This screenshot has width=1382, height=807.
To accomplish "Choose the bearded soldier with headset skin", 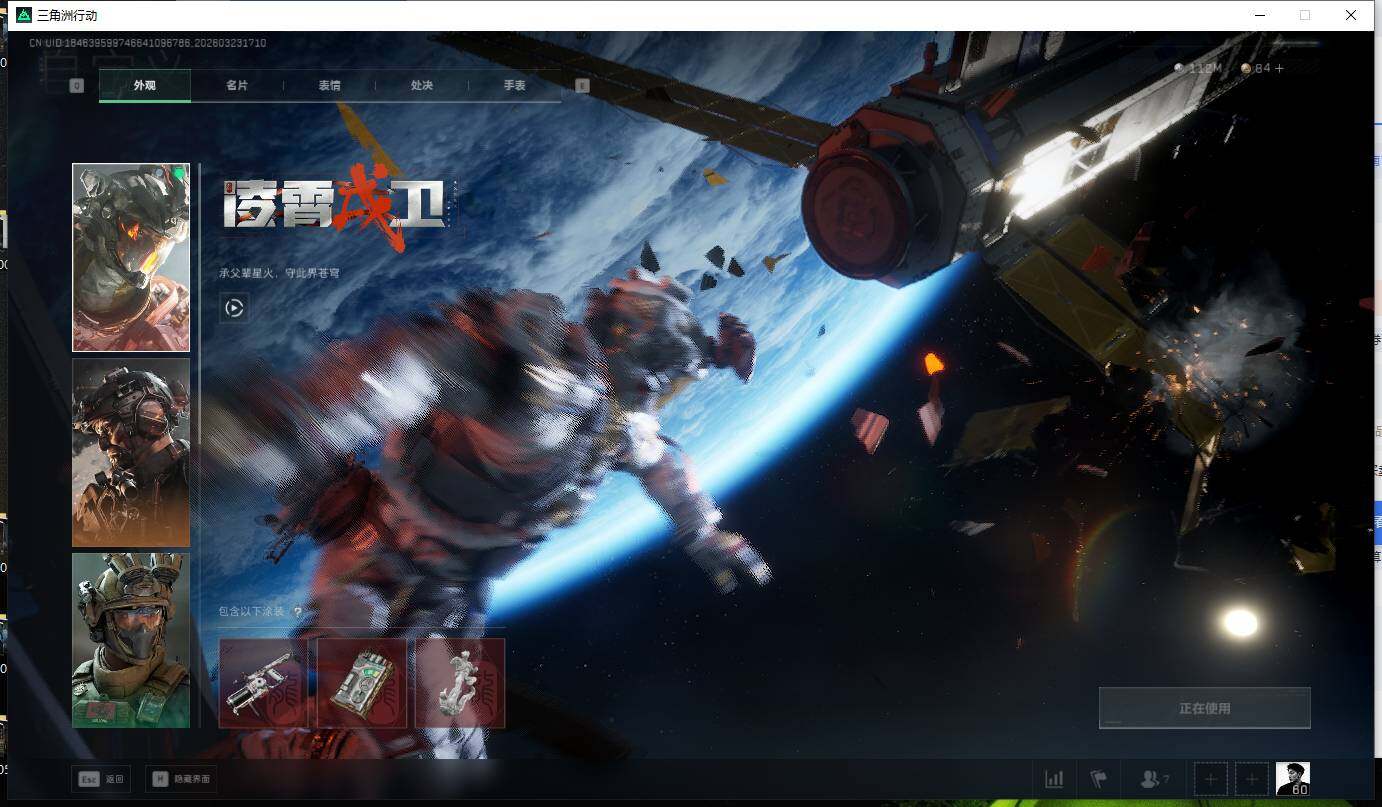I will click(131, 452).
